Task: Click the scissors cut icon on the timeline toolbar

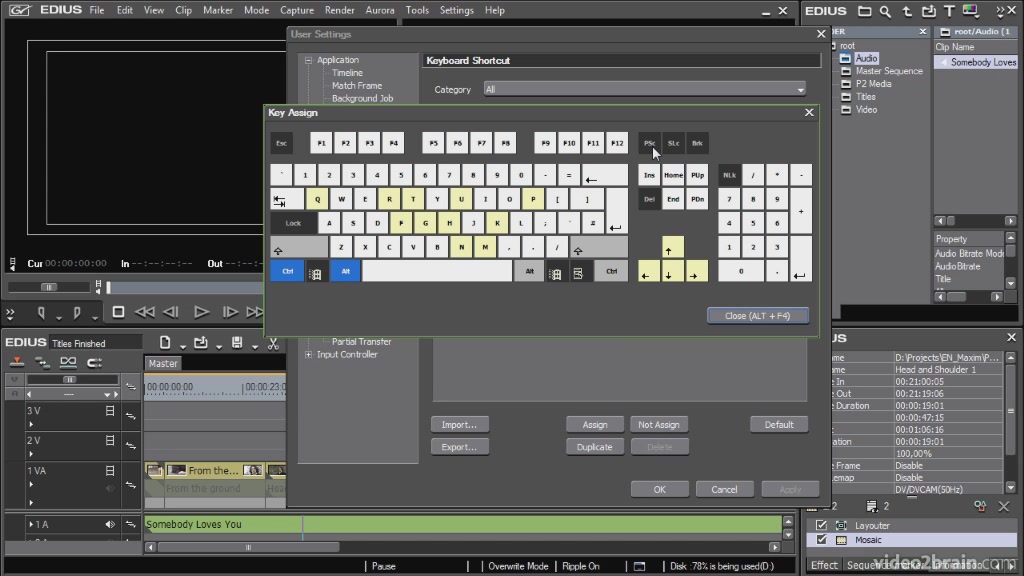Action: (274, 343)
